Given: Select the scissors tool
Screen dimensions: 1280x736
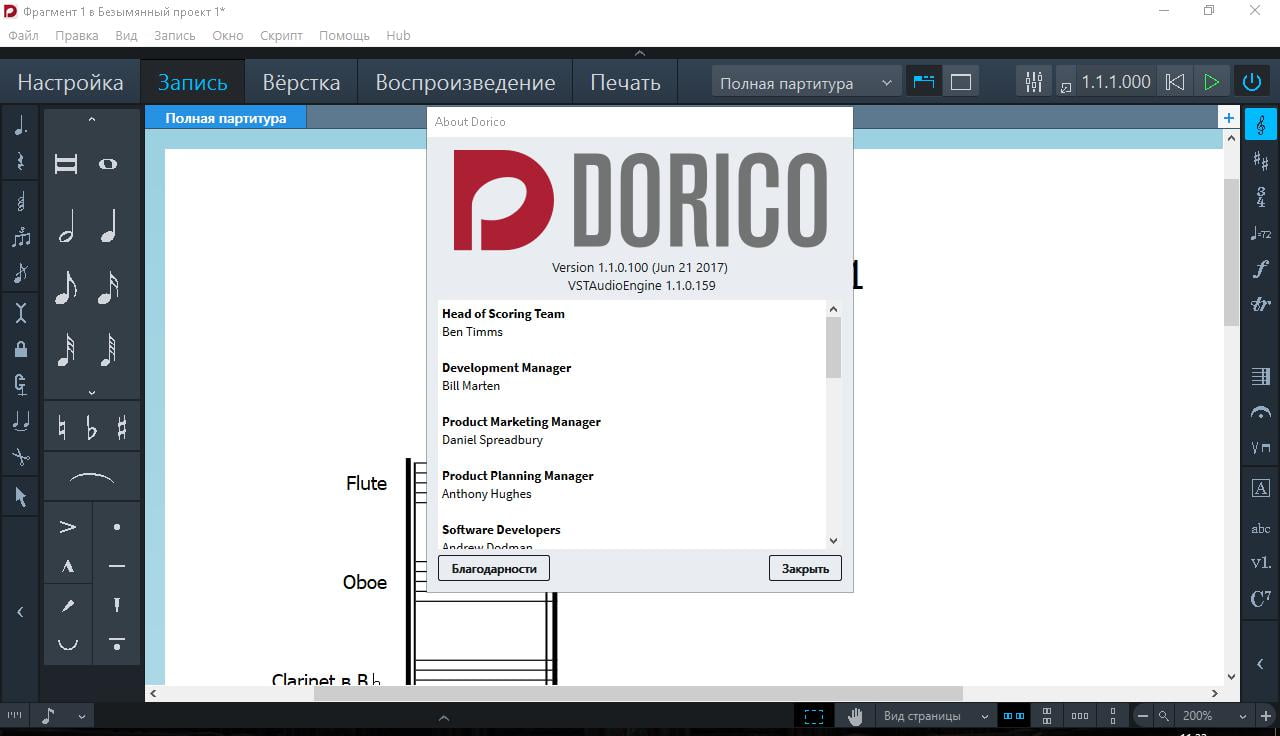Looking at the screenshot, I should pos(20,457).
